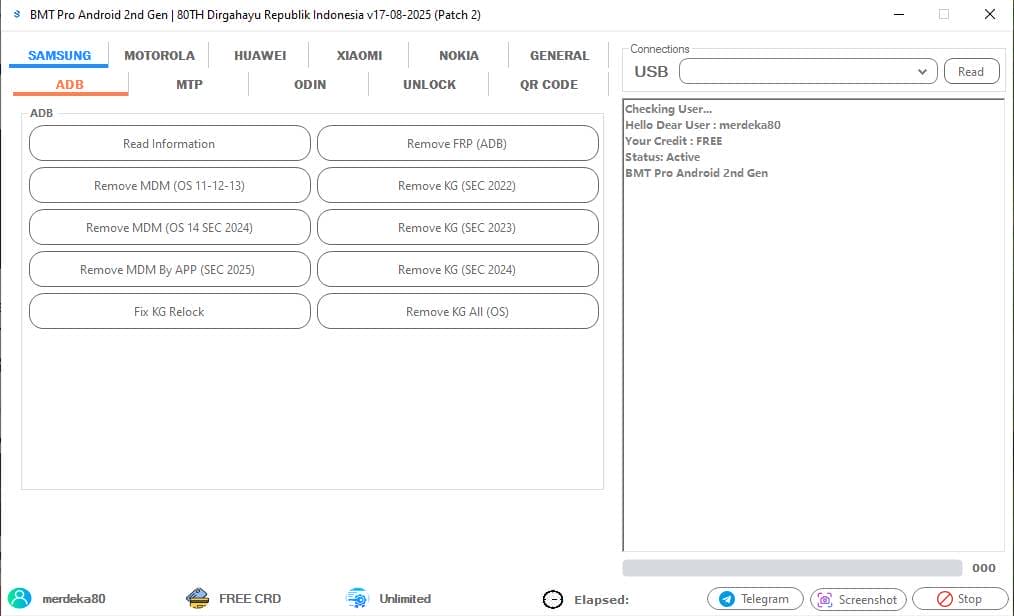1014x616 pixels.
Task: Click the merdeka80 user avatar icon
Action: coord(20,598)
